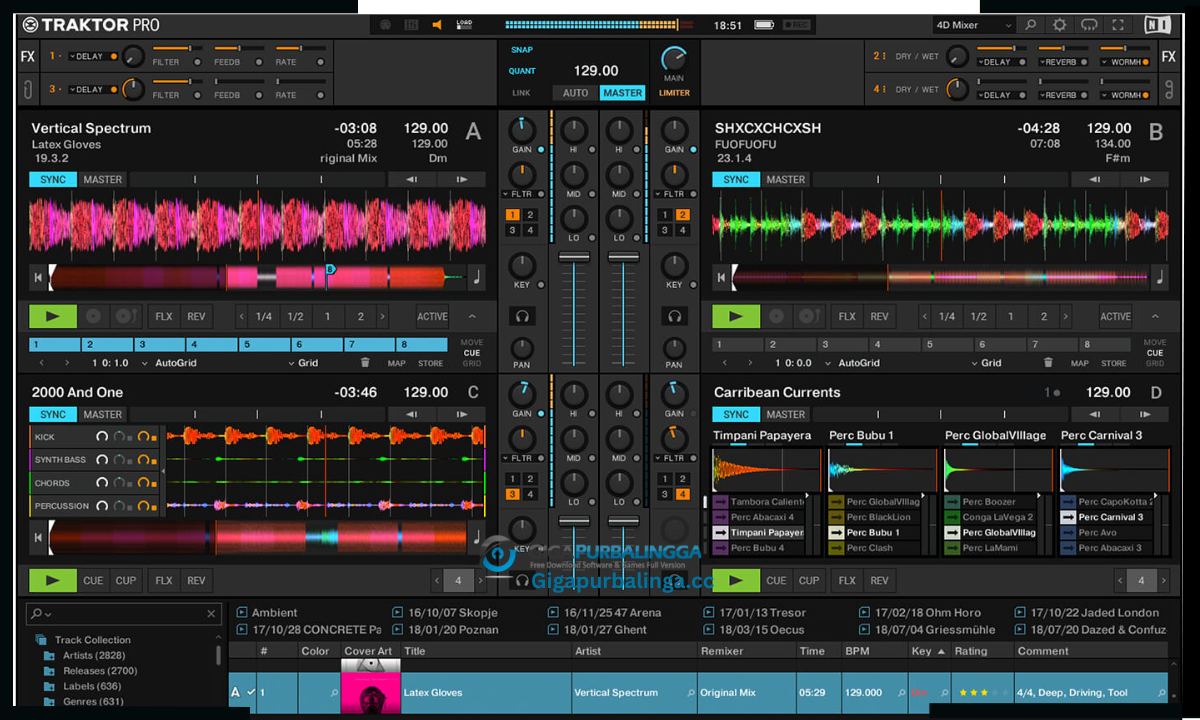Click the chat bubble layout icon in header
The height and width of the screenshot is (720, 1200).
[x=1089, y=25]
